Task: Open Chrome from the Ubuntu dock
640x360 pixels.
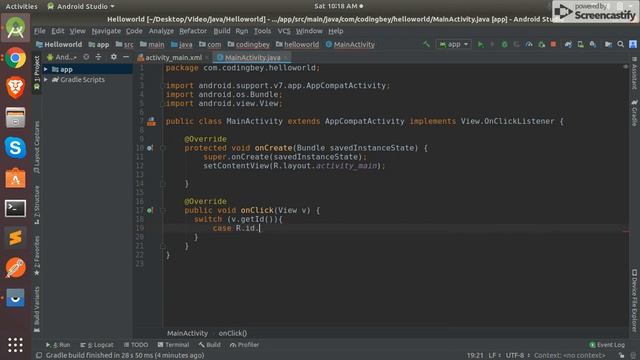Action: click(x=16, y=58)
